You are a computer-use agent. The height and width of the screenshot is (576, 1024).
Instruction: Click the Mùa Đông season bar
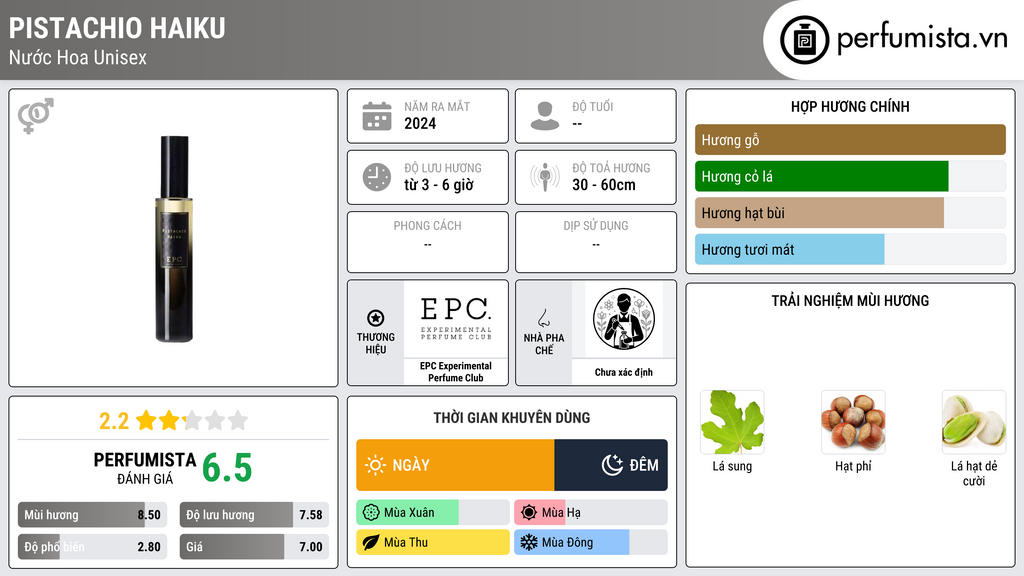pos(590,542)
